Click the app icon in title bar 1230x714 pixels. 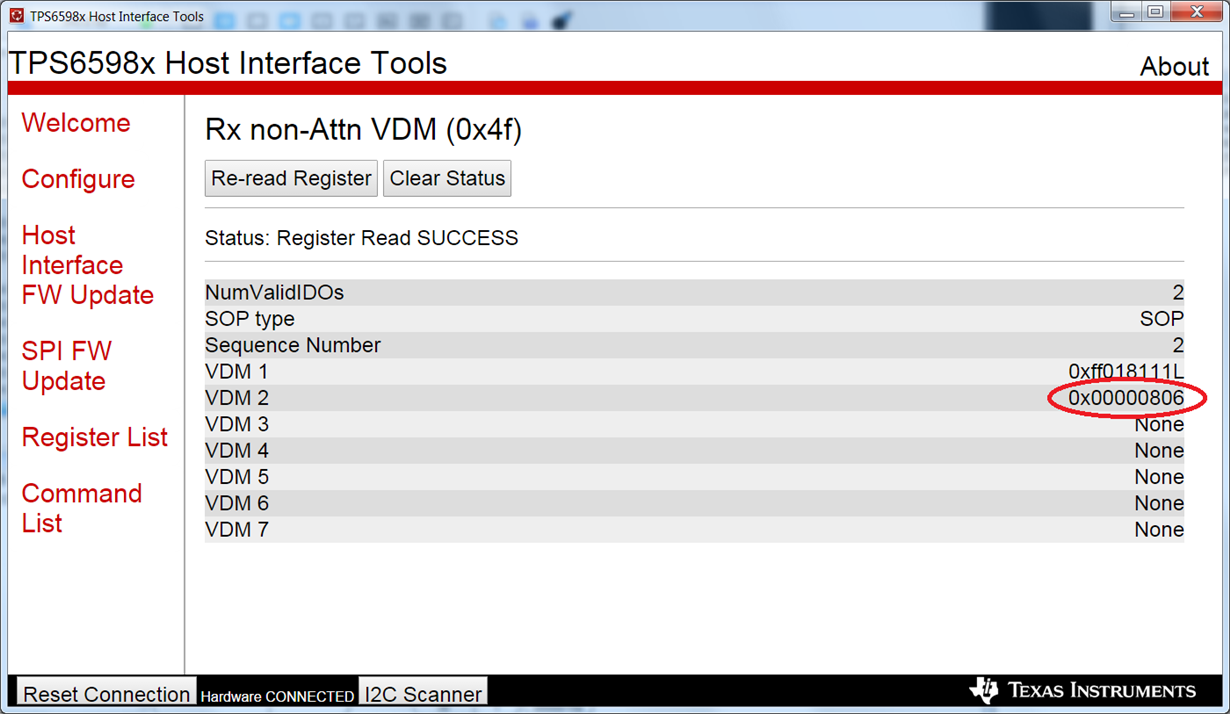pos(16,16)
